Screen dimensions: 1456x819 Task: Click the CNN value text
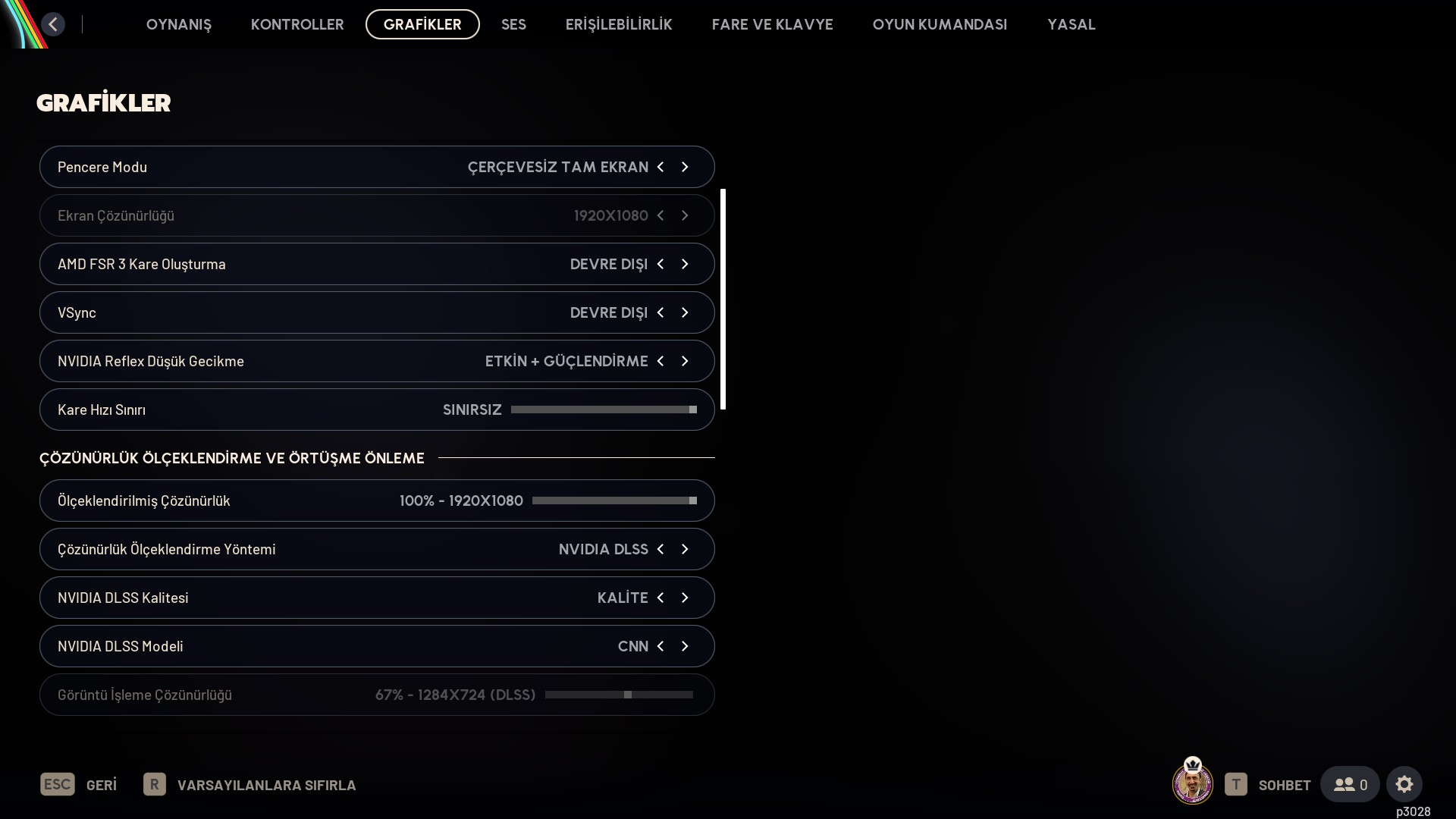[633, 646]
